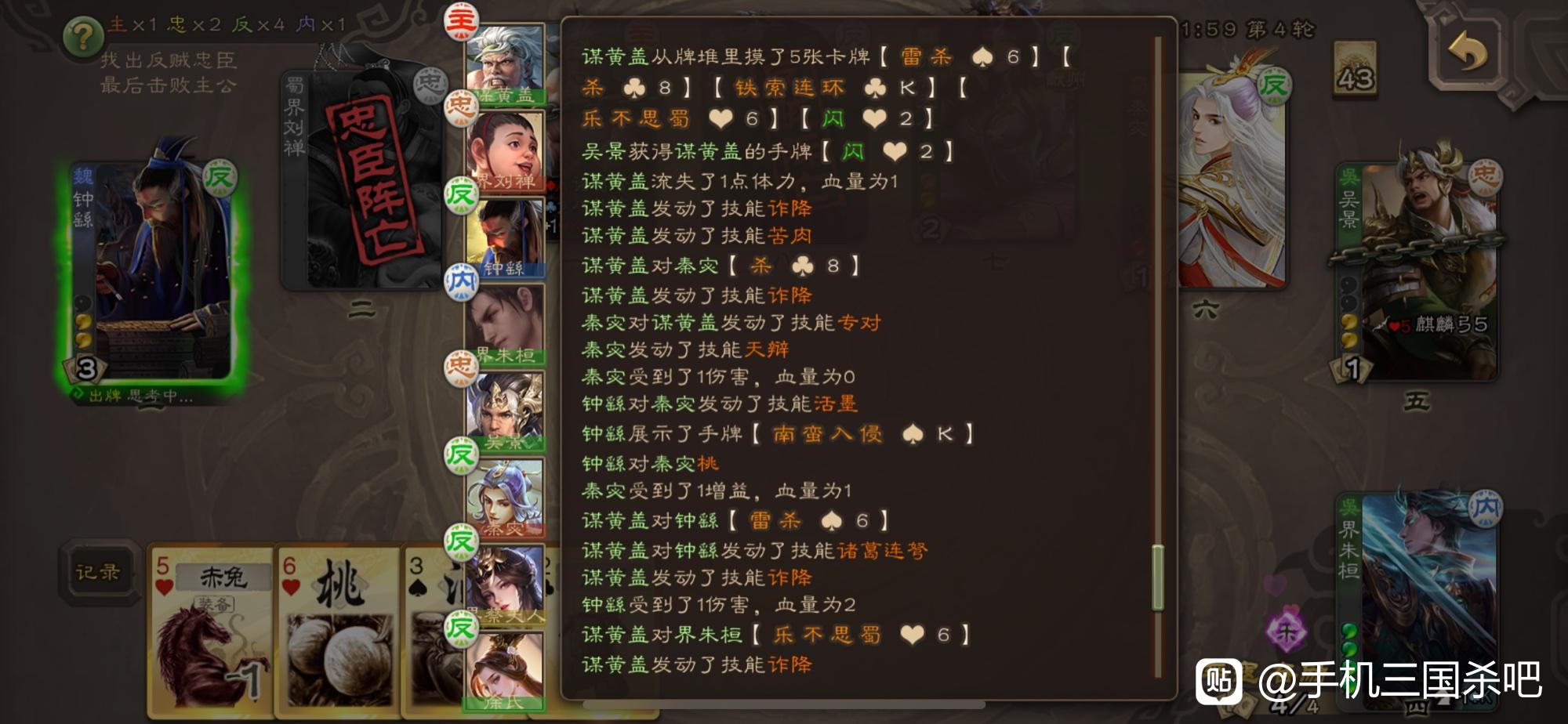This screenshot has height=724, width=1568.
Task: Open the green question mark help icon
Action: point(84,36)
